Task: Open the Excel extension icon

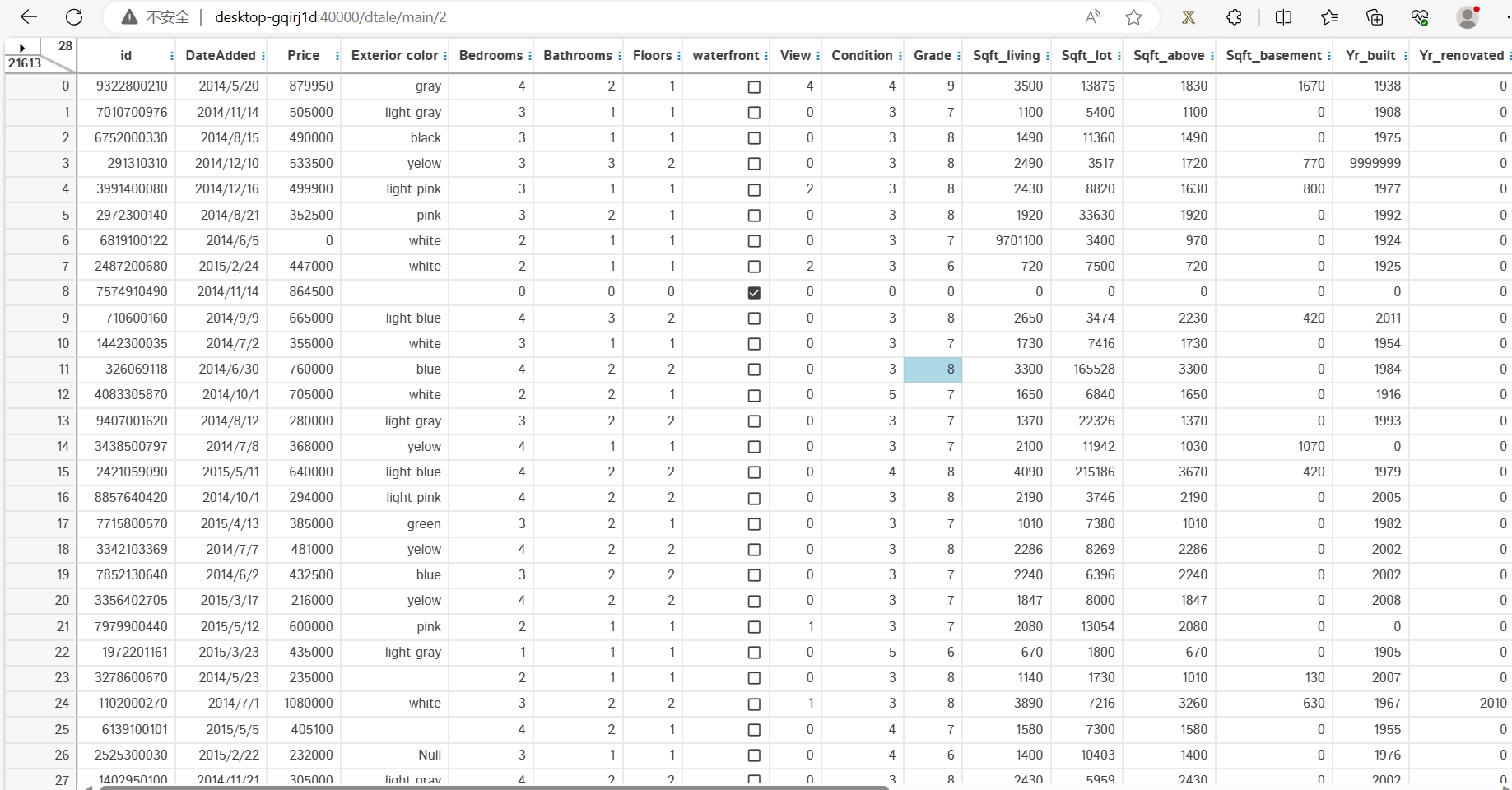Action: (1188, 16)
